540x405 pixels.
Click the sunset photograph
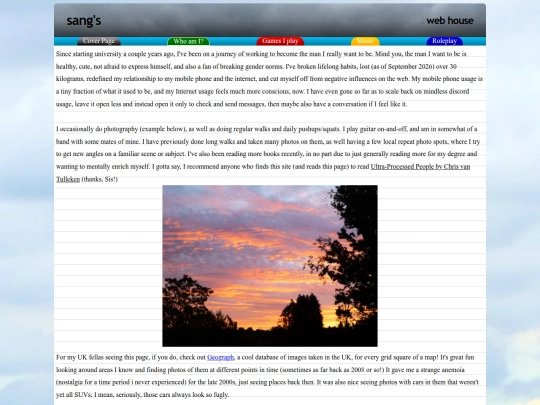pyautogui.click(x=270, y=266)
